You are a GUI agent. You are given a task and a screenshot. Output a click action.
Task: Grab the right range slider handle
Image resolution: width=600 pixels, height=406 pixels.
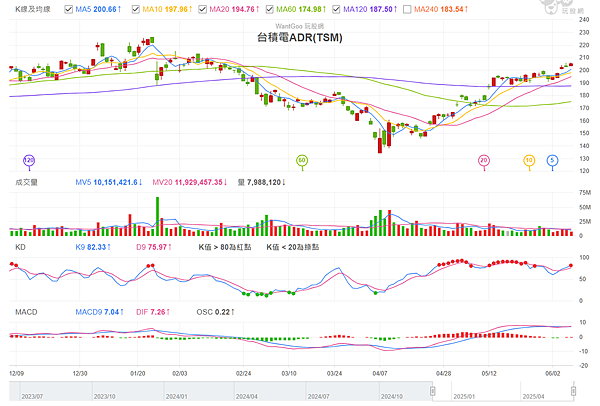[x=573, y=391]
